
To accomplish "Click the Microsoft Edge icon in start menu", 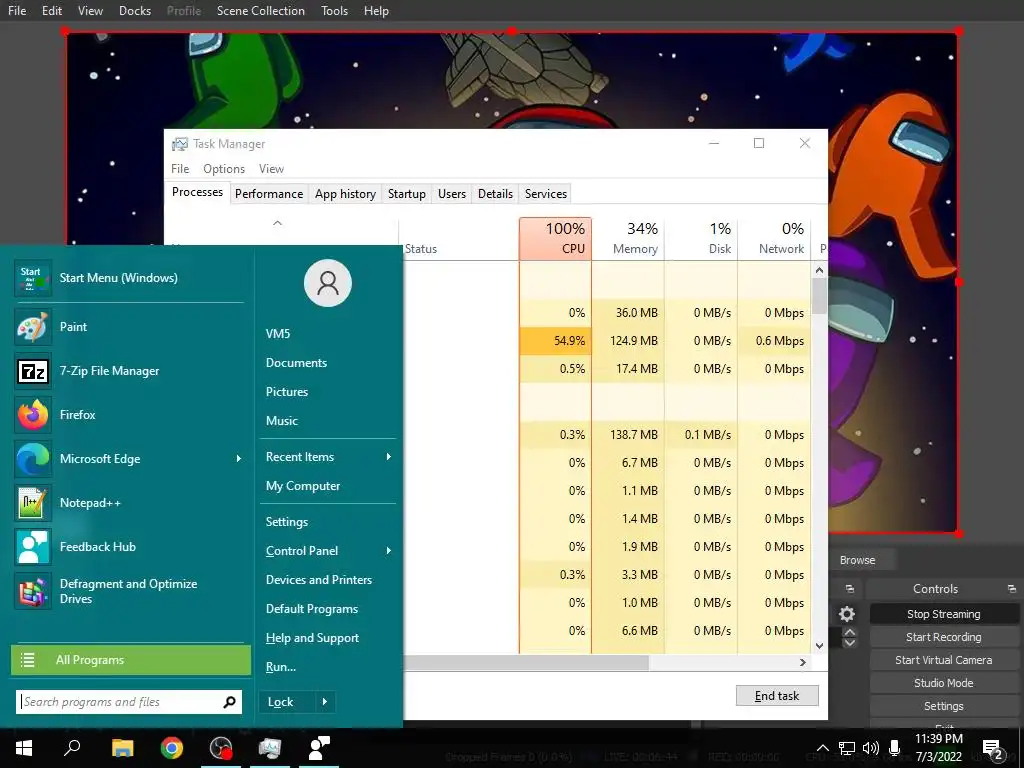I will pos(33,458).
